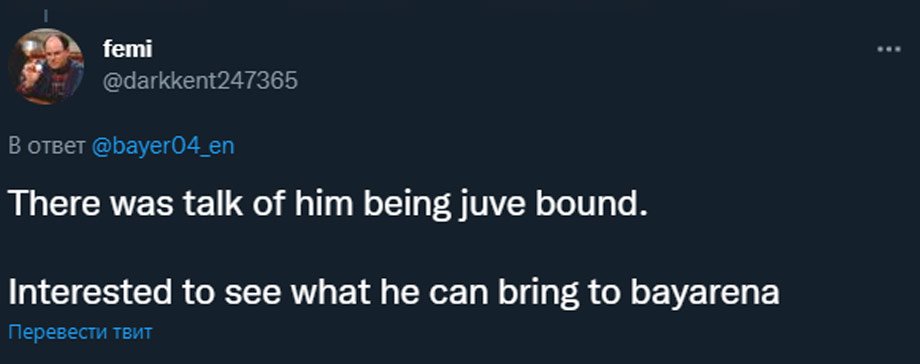
Task: Follow the @bayer04_en mention link
Action: (x=163, y=145)
